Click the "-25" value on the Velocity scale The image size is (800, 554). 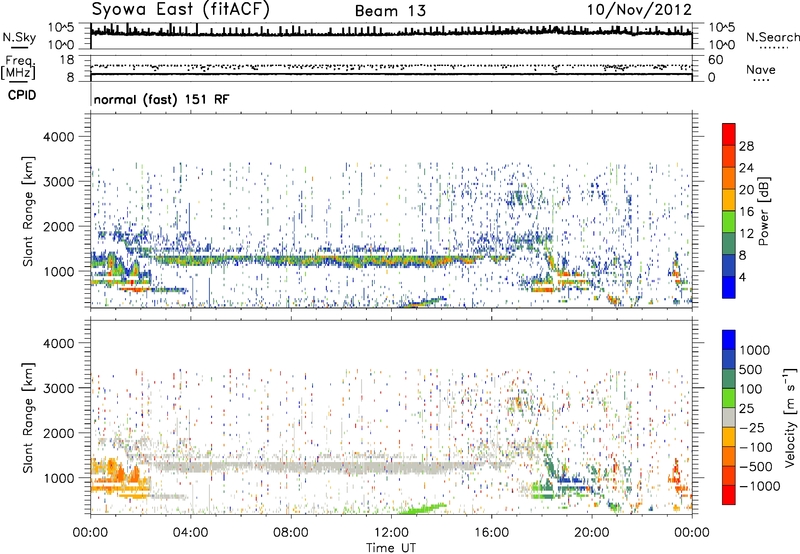coord(753,428)
